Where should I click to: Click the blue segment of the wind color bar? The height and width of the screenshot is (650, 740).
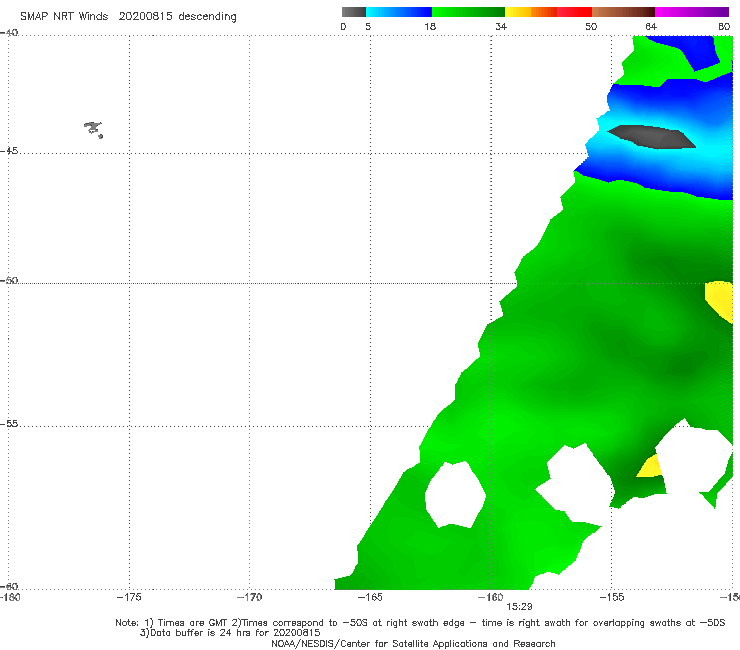click(399, 12)
